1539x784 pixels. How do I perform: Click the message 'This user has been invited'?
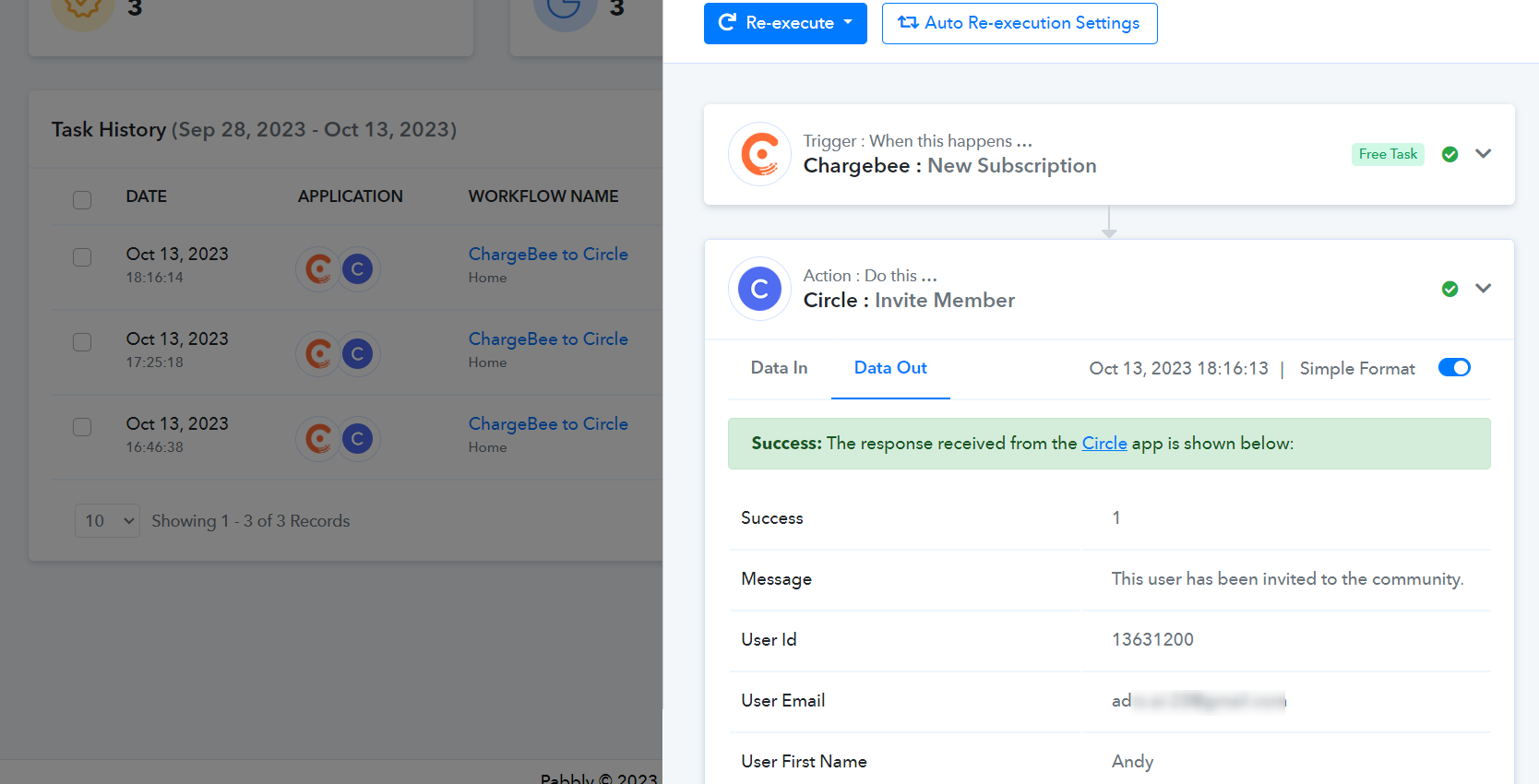(1287, 579)
